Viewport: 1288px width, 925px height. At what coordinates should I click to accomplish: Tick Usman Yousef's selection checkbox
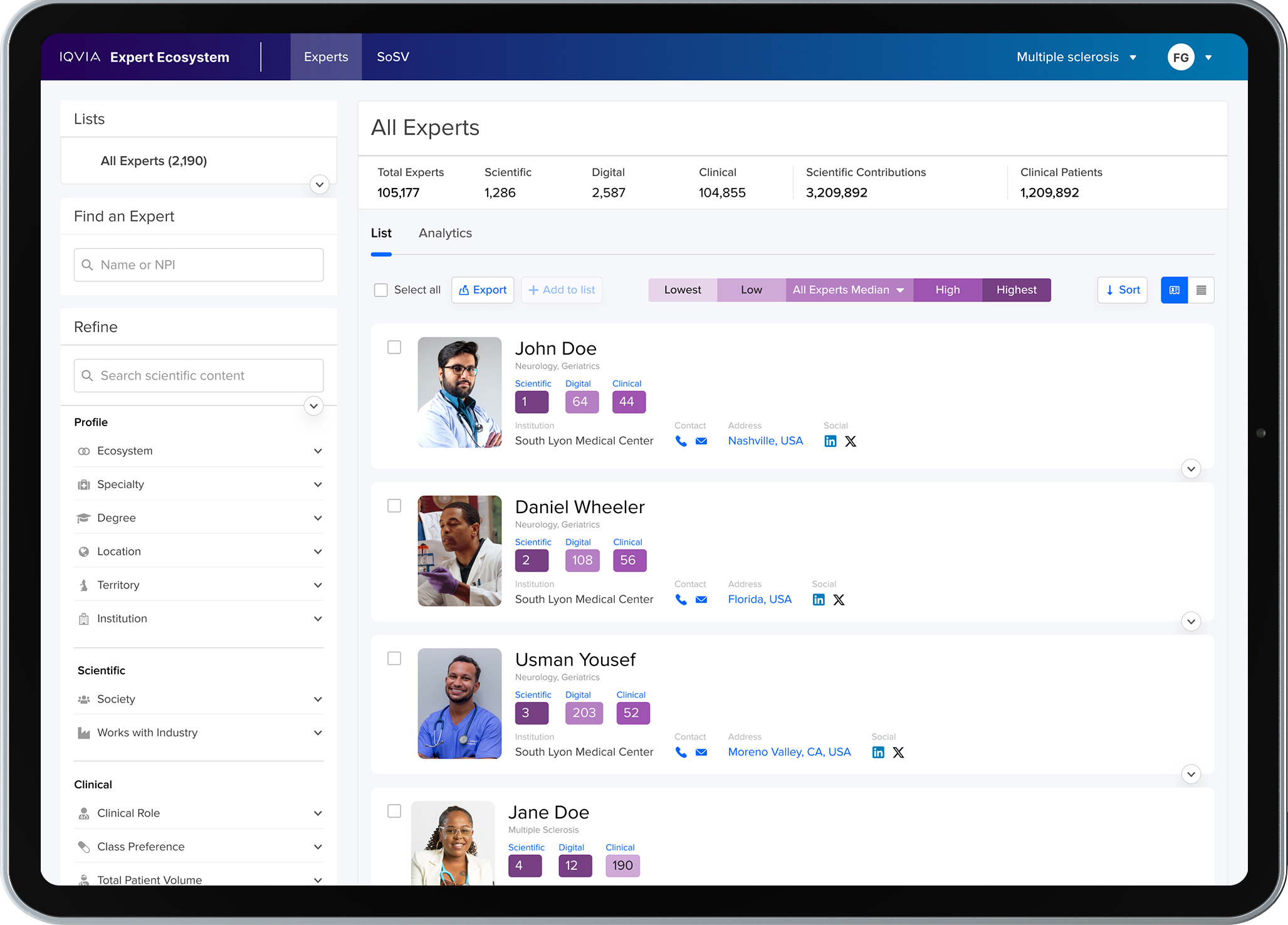394,658
